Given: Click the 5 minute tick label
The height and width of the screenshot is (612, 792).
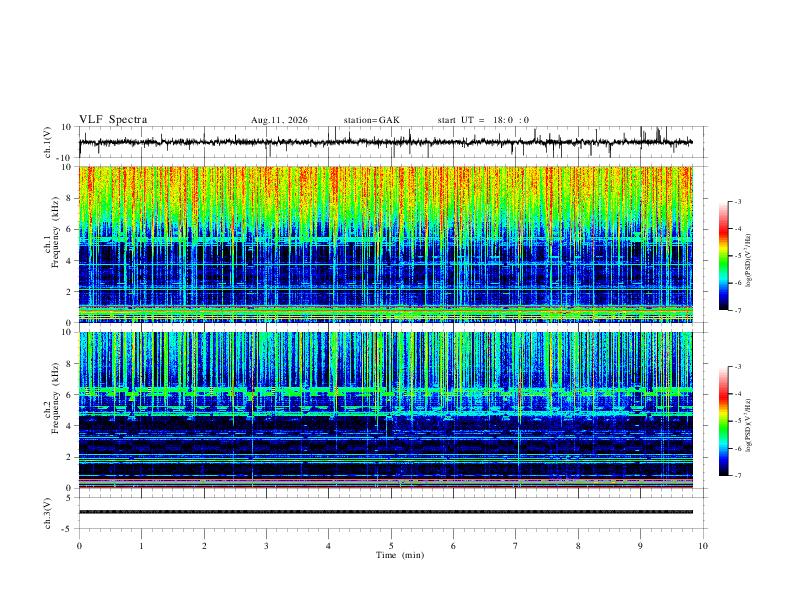Looking at the screenshot, I should pos(391,546).
